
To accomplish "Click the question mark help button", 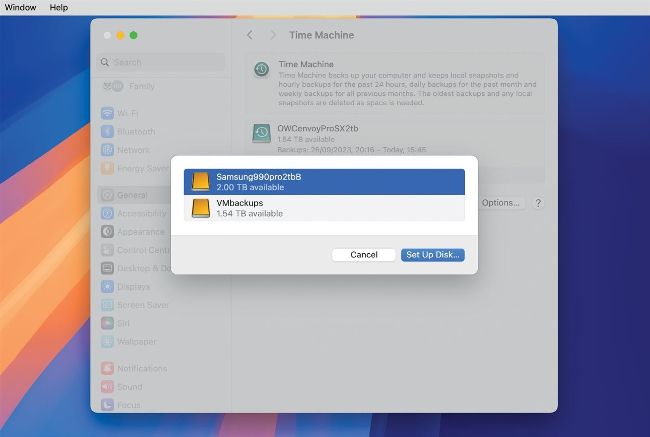I will pos(538,203).
